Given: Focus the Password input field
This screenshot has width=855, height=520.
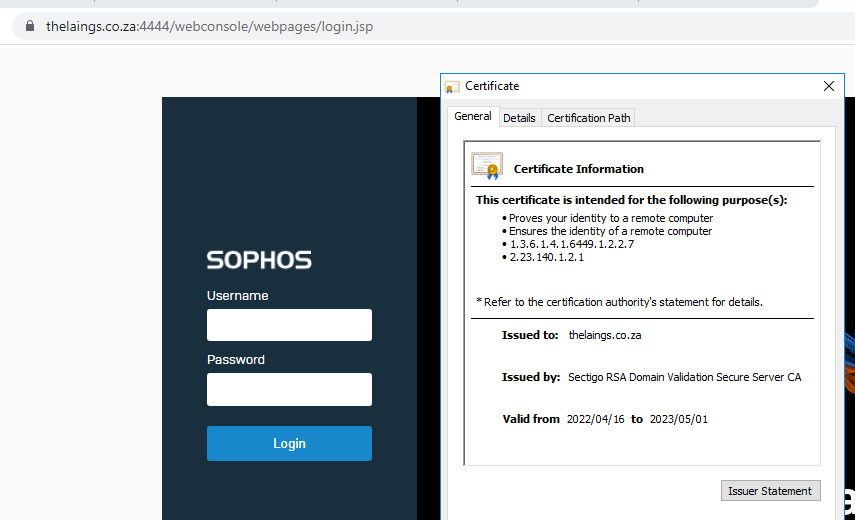Looking at the screenshot, I should tap(289, 389).
